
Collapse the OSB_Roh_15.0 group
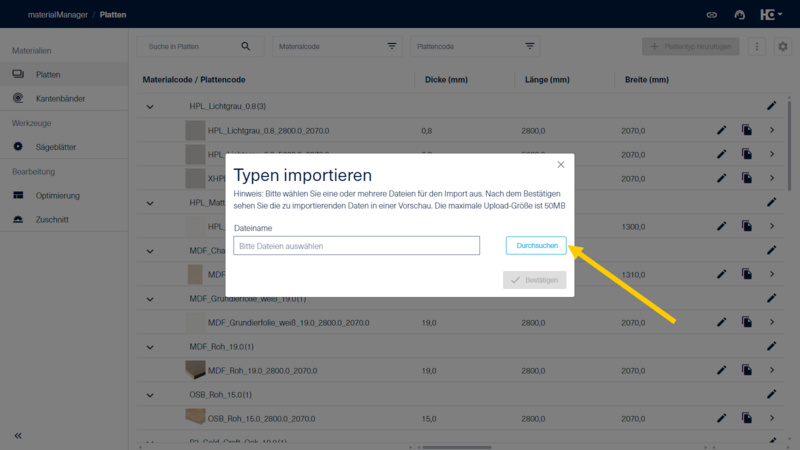tap(150, 395)
